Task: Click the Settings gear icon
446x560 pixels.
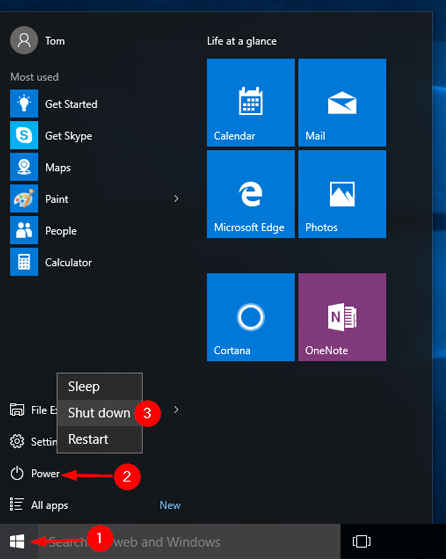Action: 17,441
